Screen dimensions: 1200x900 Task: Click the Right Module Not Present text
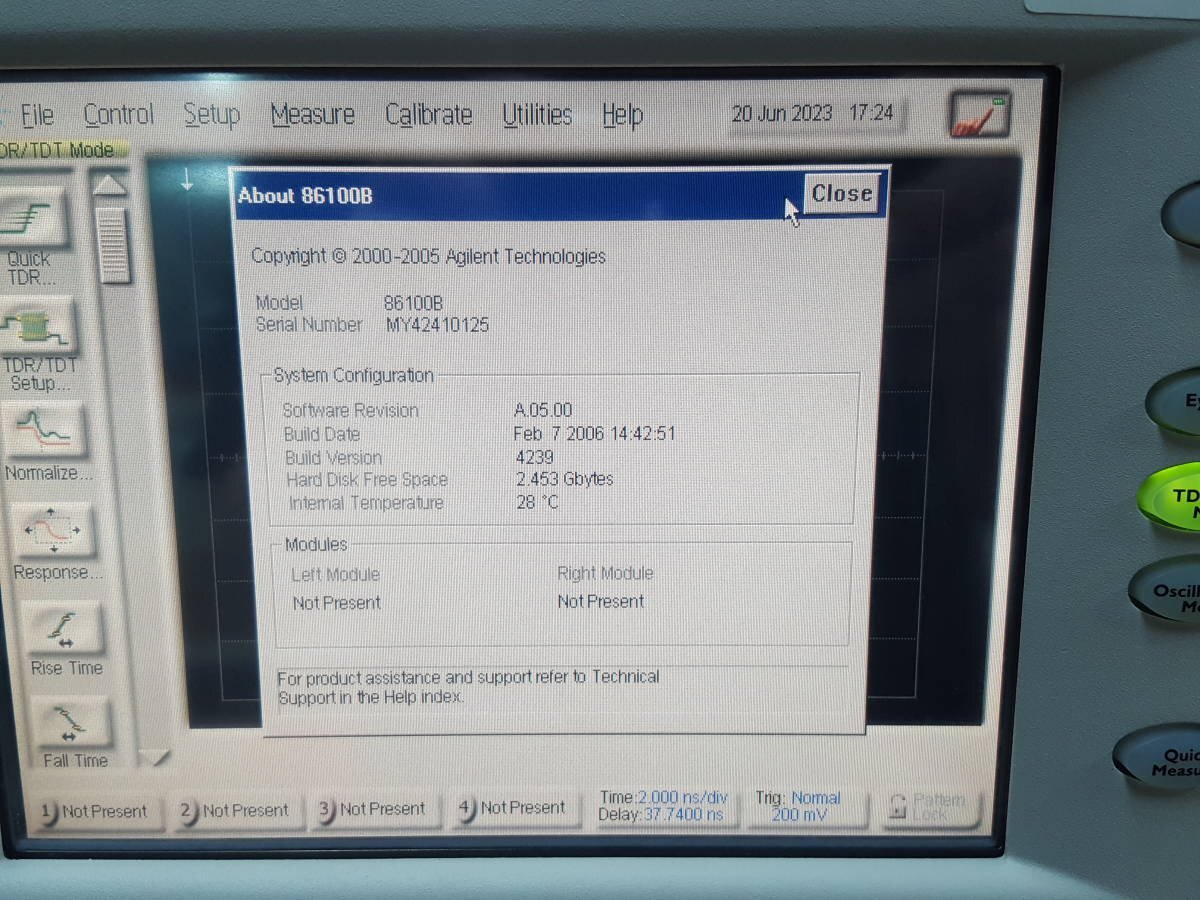click(x=601, y=601)
